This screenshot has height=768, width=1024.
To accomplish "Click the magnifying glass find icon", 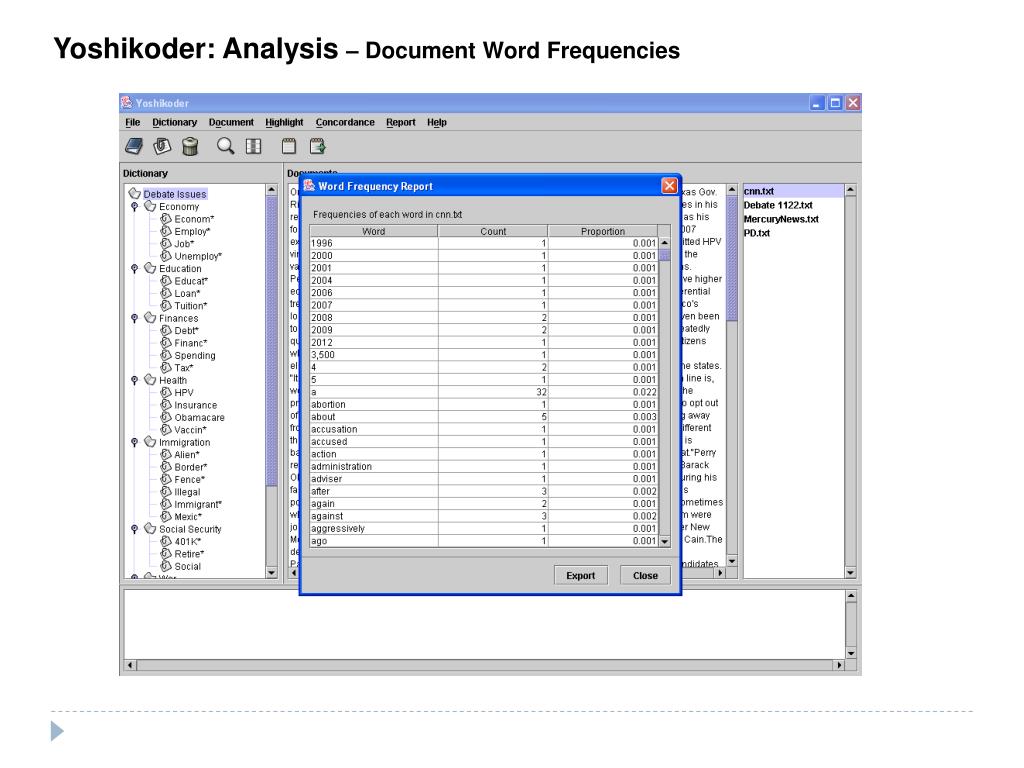I will coord(226,146).
